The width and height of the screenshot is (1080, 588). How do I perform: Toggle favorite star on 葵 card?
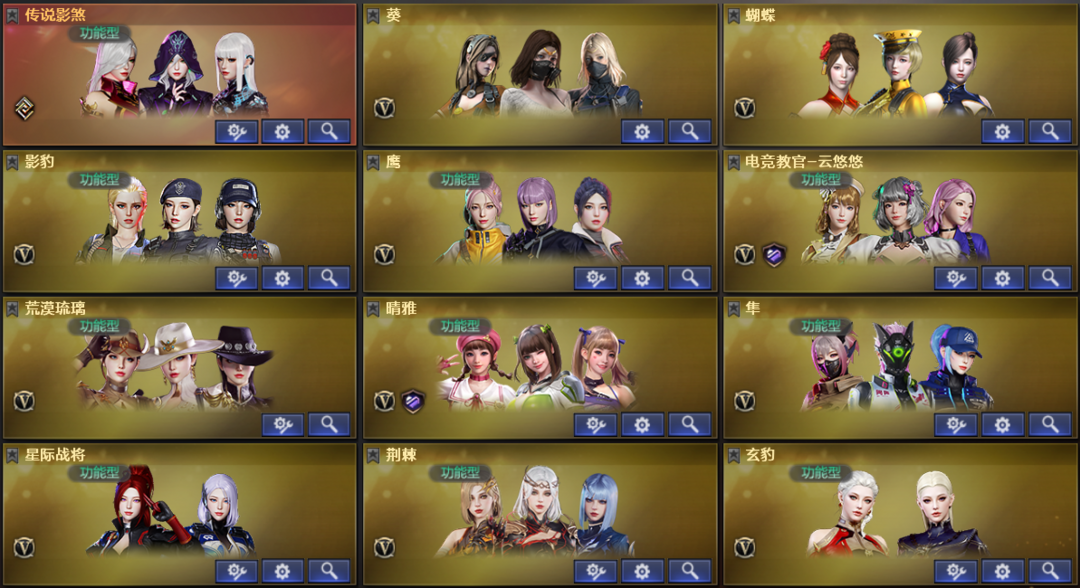coord(373,15)
